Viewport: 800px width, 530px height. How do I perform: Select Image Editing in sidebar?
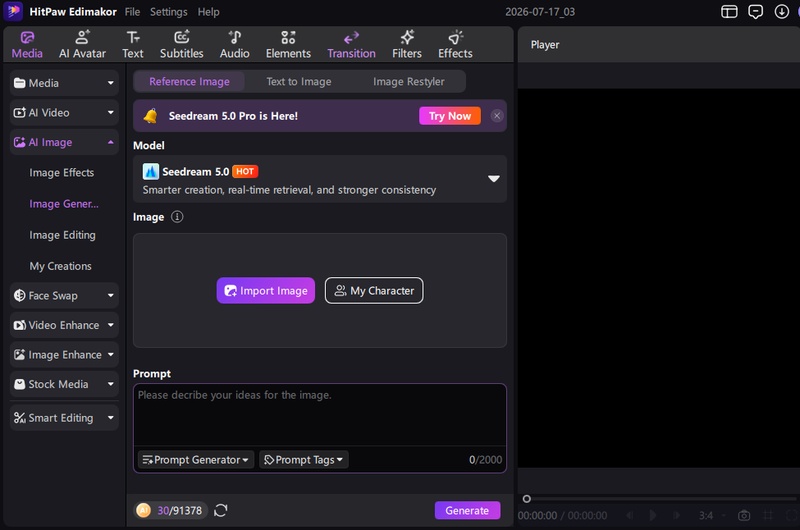pyautogui.click(x=62, y=235)
